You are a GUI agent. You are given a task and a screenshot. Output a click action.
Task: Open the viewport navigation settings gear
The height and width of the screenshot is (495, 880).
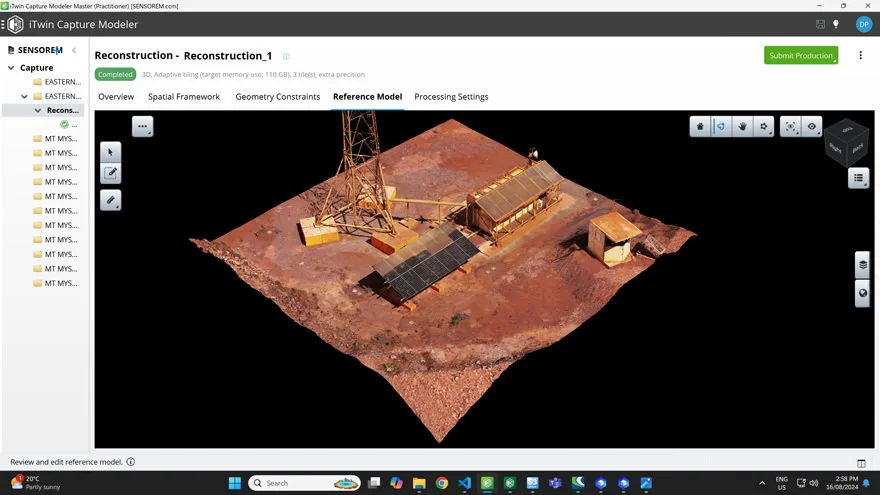coord(764,127)
